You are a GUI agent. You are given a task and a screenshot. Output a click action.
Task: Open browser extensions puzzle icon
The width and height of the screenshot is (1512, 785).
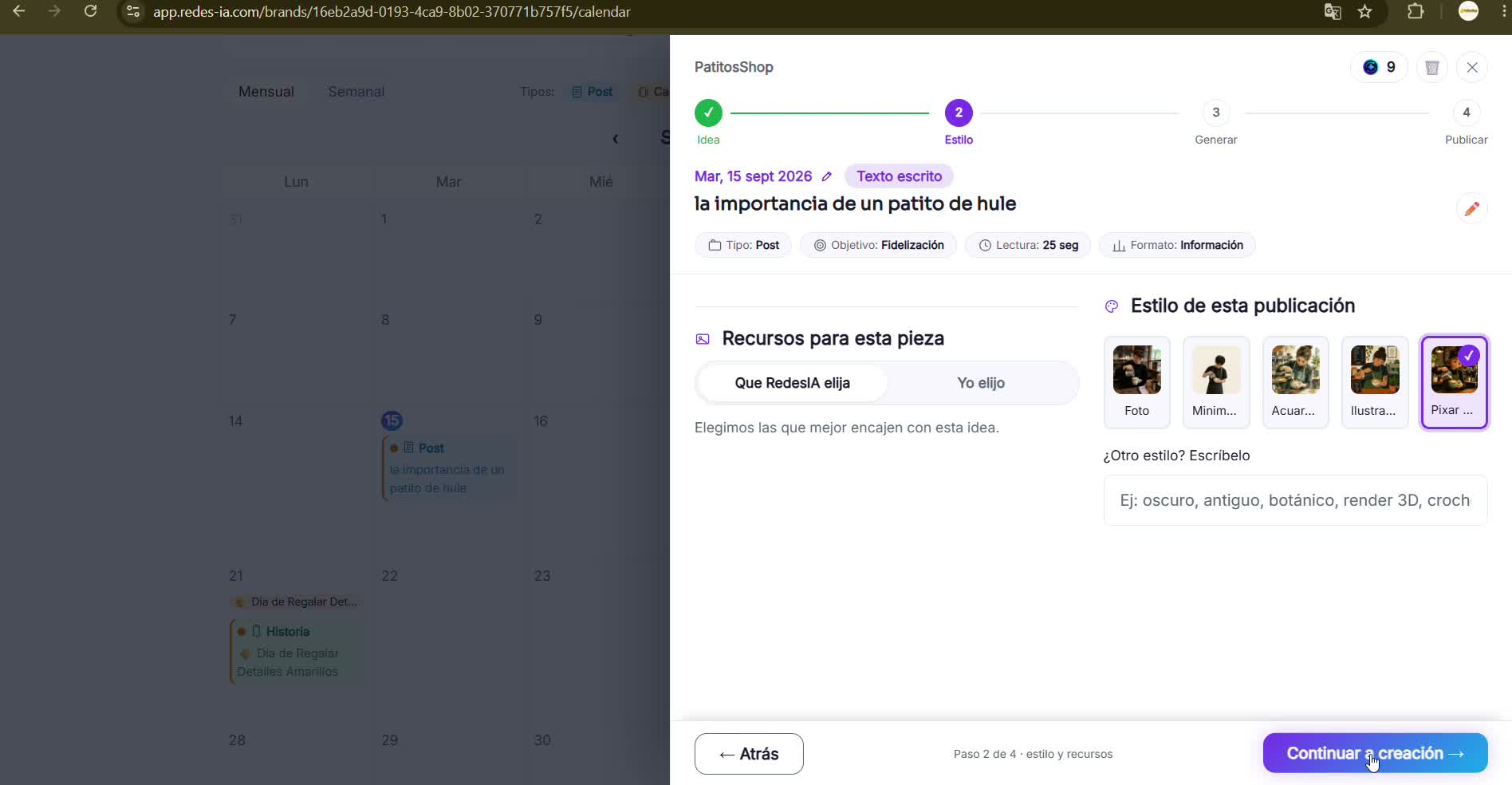click(1416, 11)
